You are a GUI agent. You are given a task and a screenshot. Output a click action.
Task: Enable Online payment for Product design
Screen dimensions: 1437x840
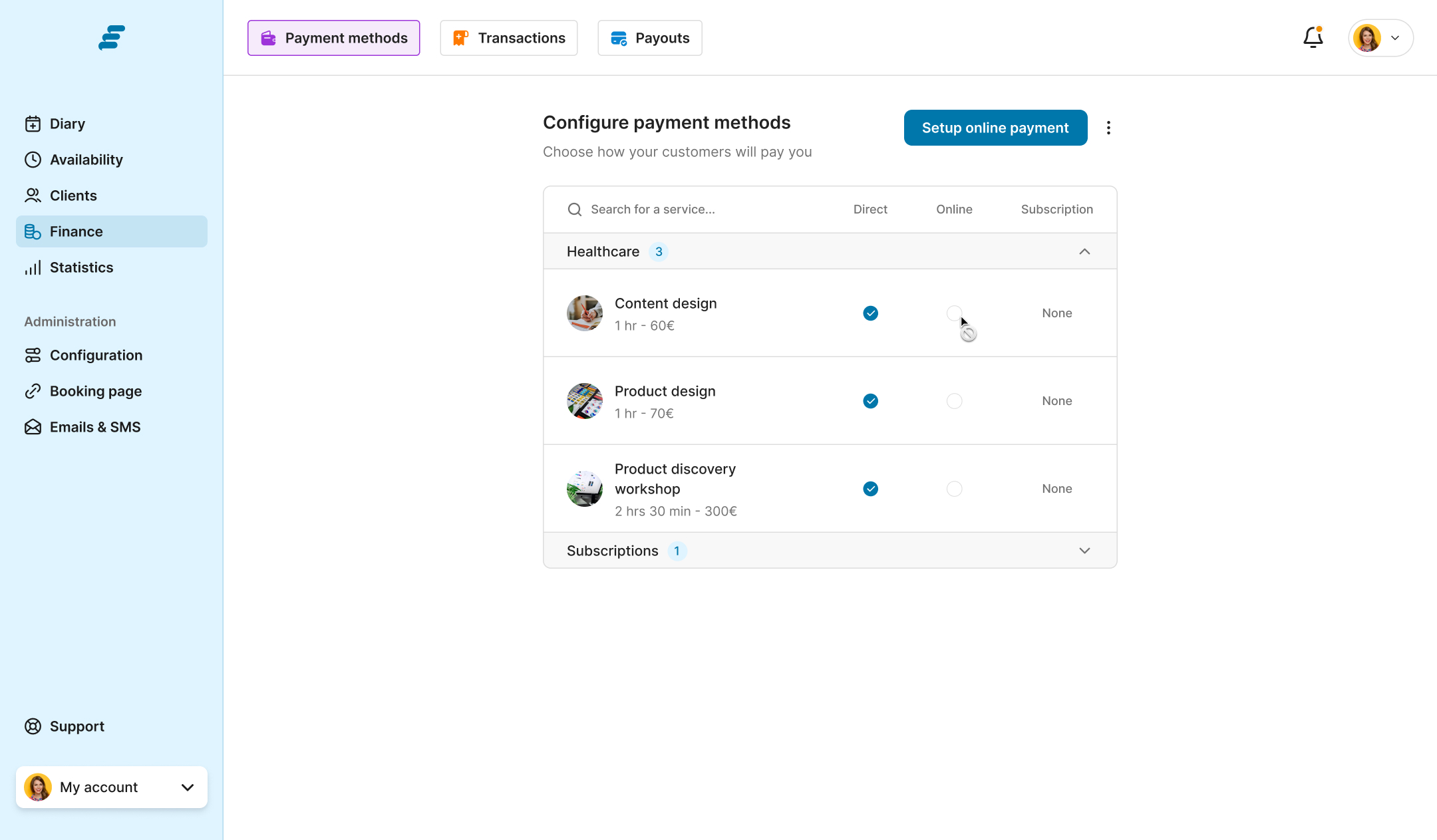[954, 401]
